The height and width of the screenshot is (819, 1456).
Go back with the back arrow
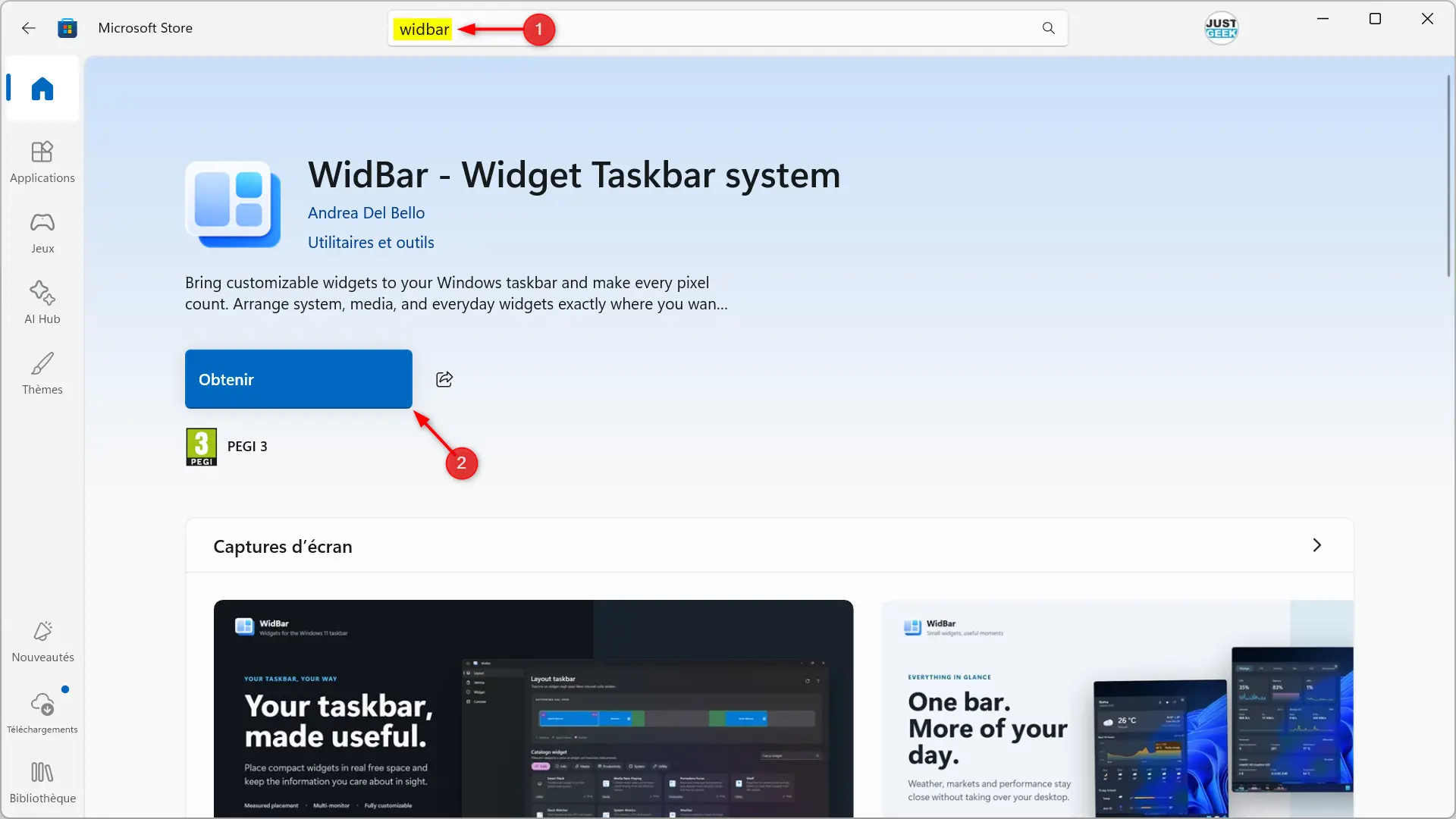28,28
